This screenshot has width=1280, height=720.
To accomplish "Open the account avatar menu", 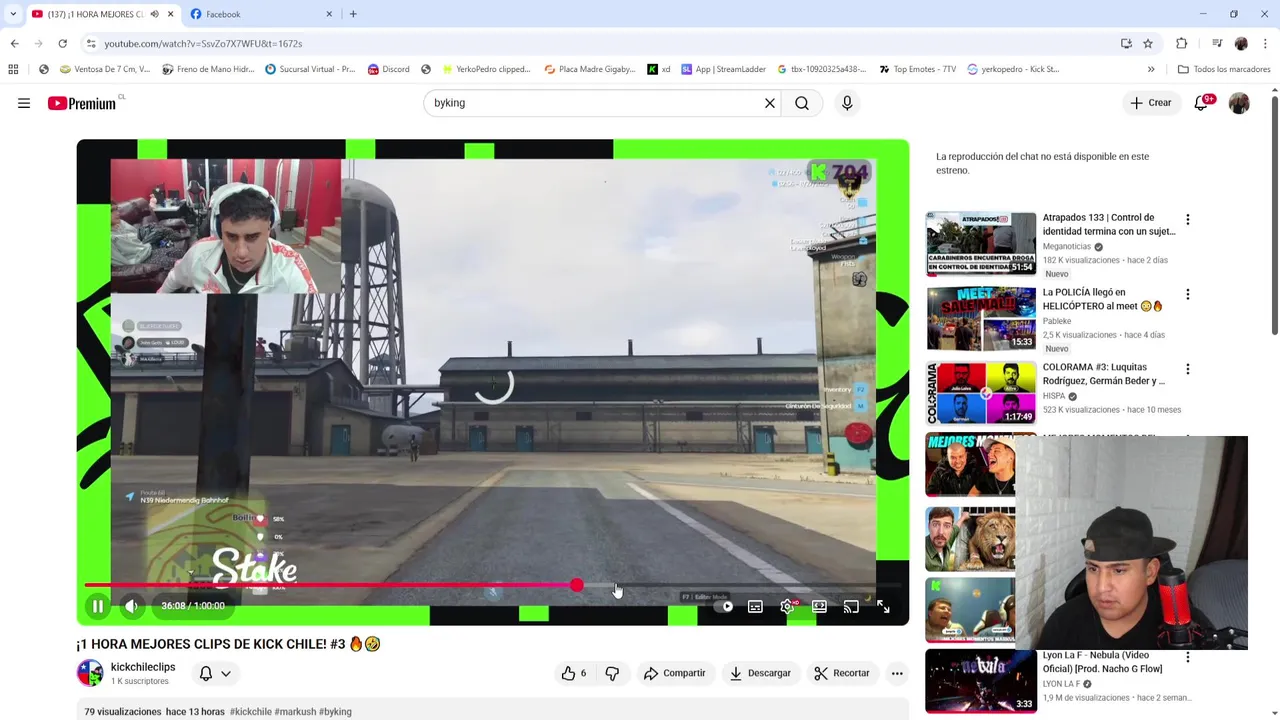I will (1239, 103).
